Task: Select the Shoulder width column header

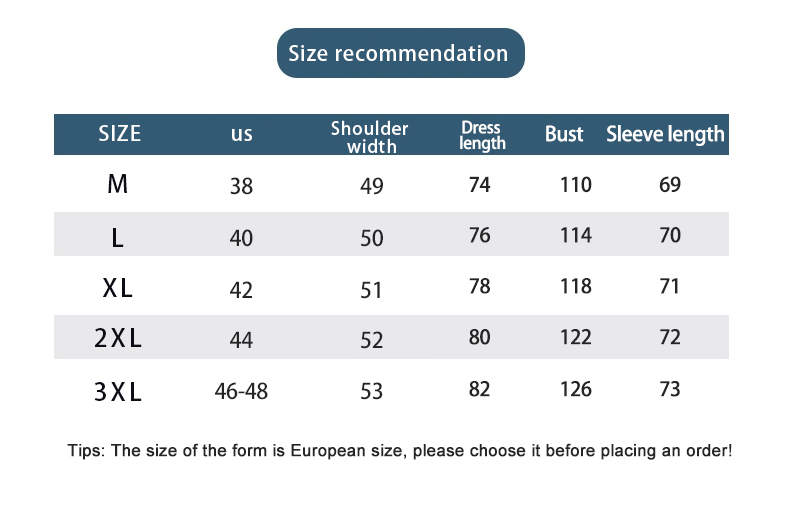Action: (370, 137)
